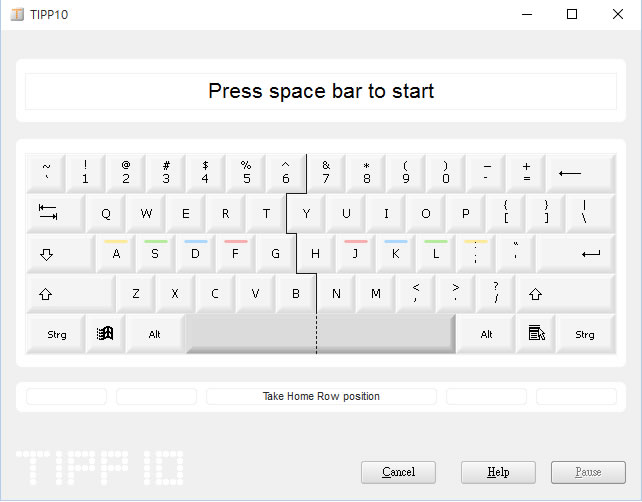Click the J key with red marker
Image resolution: width=642 pixels, height=502 pixels.
click(x=355, y=253)
